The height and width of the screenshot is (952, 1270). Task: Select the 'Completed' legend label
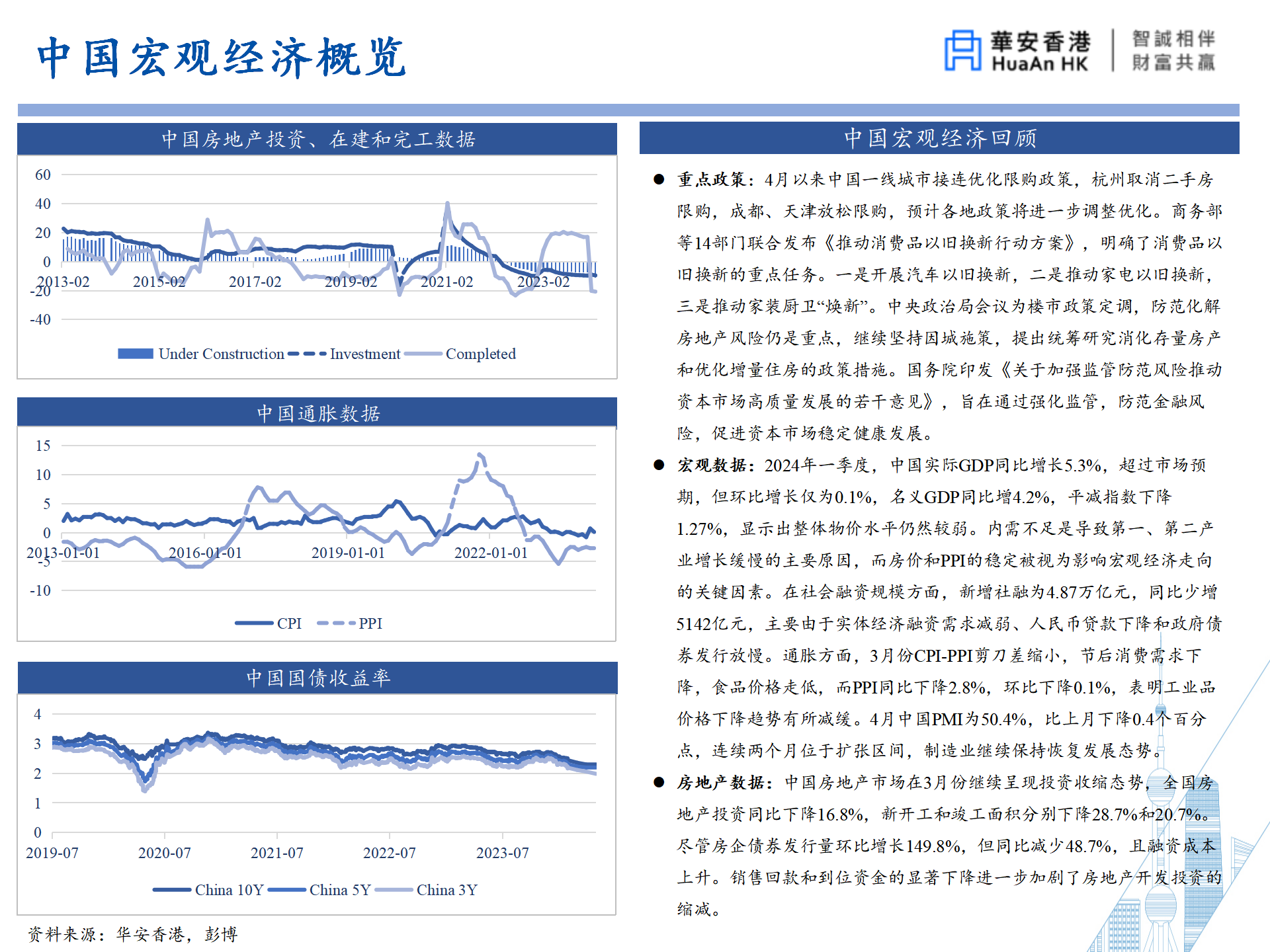[481, 354]
